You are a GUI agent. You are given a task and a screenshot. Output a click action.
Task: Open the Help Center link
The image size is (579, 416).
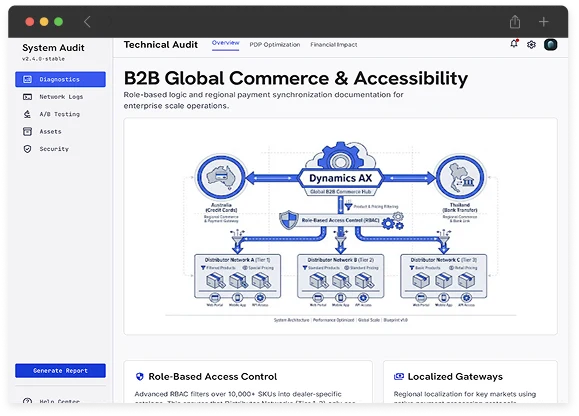coord(59,401)
